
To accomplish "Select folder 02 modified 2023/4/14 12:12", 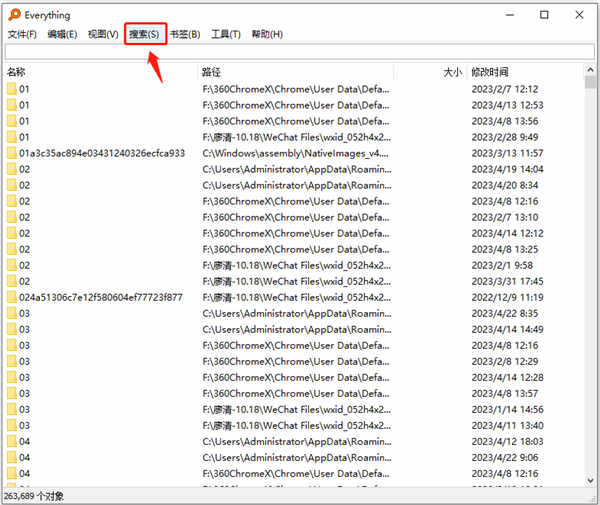I will point(18,233).
